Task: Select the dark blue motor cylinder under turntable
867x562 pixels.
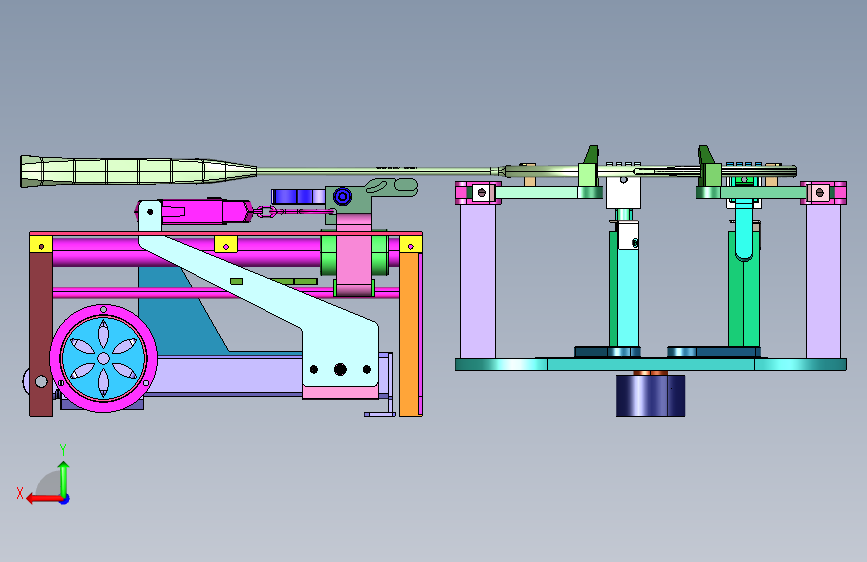Action: 650,395
